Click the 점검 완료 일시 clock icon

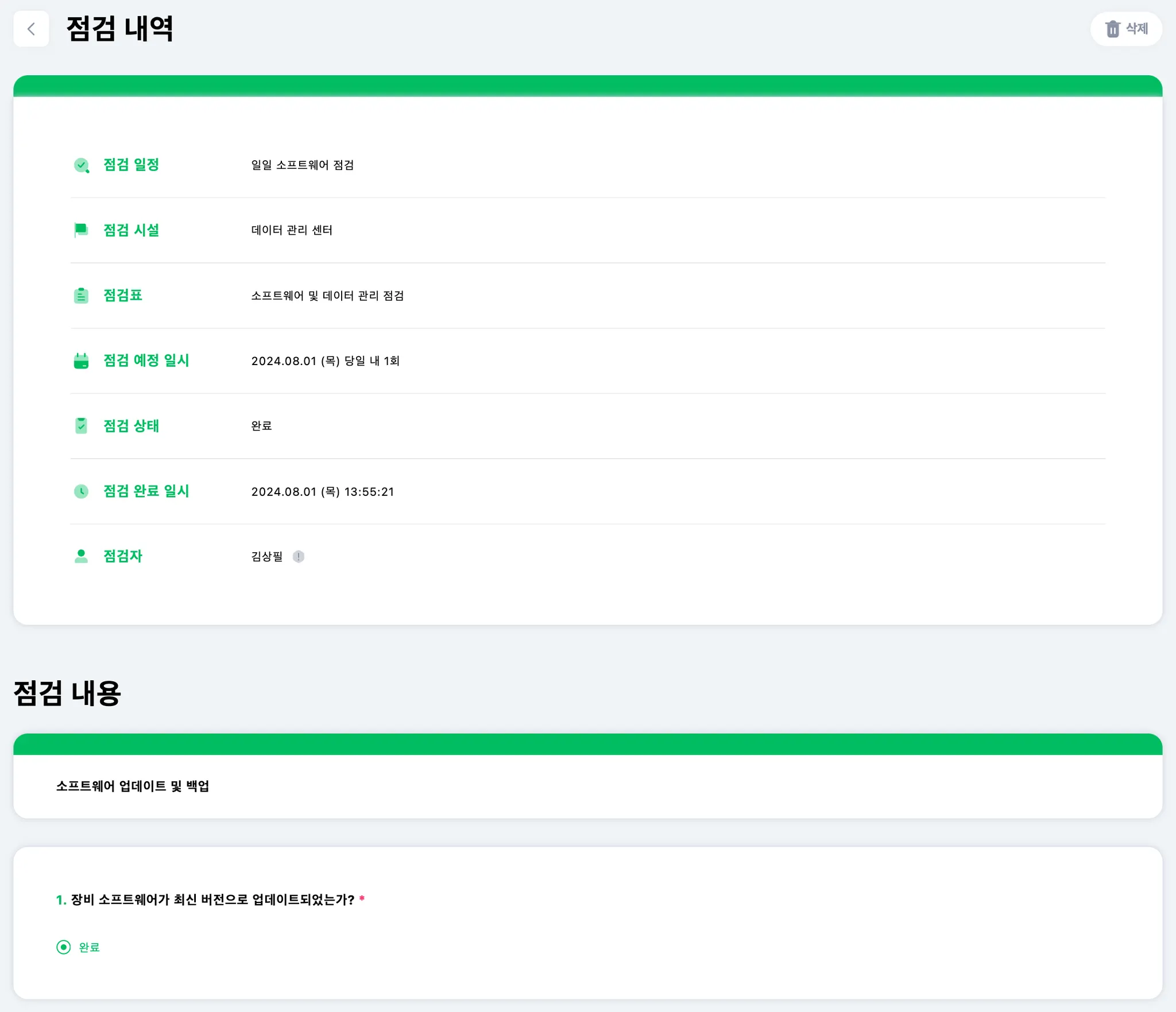[x=81, y=491]
